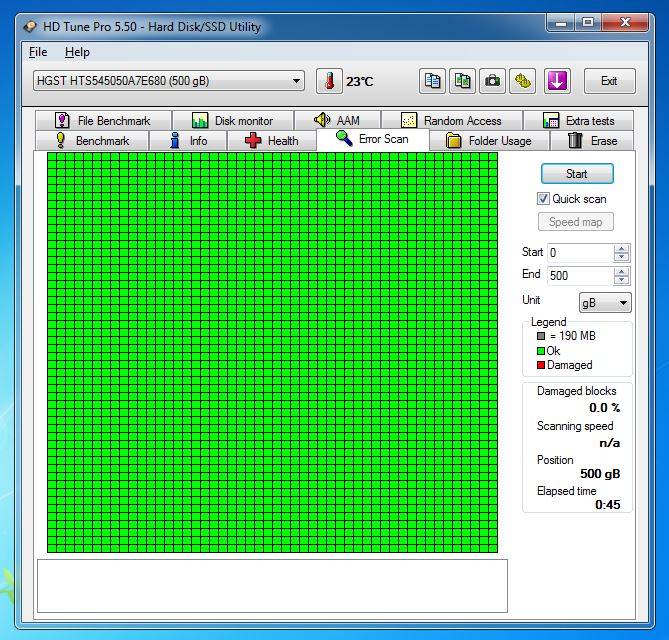Click the Exit button
Viewport: 669px width, 640px height.
[x=609, y=81]
